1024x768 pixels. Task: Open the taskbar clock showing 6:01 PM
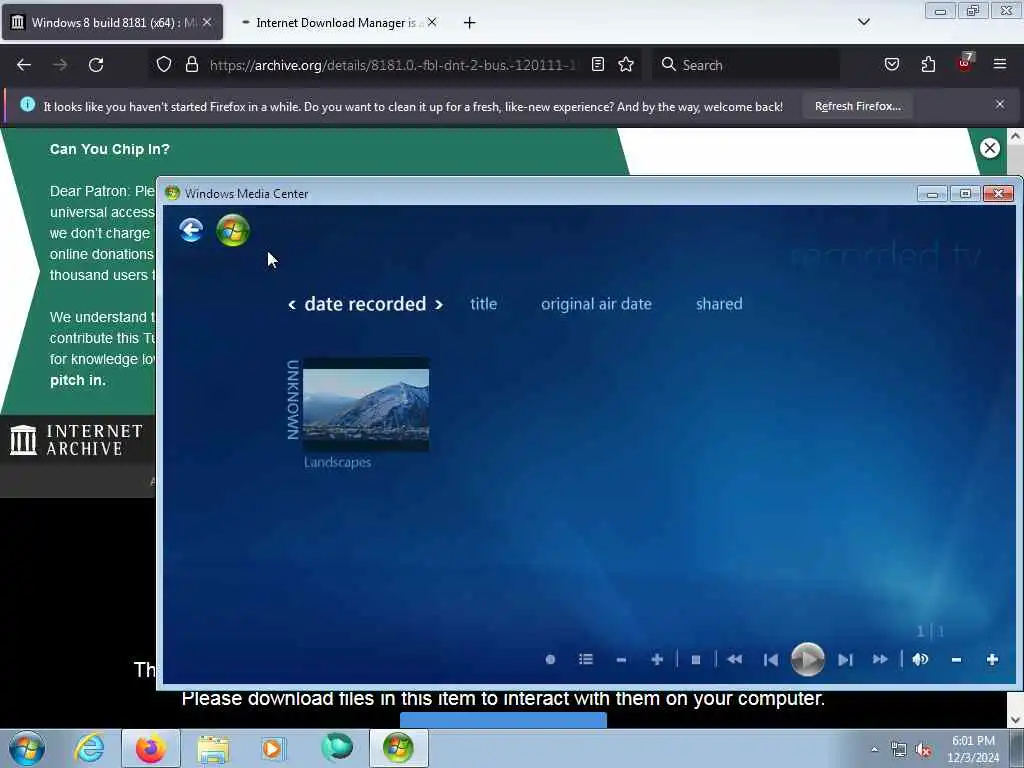(973, 749)
